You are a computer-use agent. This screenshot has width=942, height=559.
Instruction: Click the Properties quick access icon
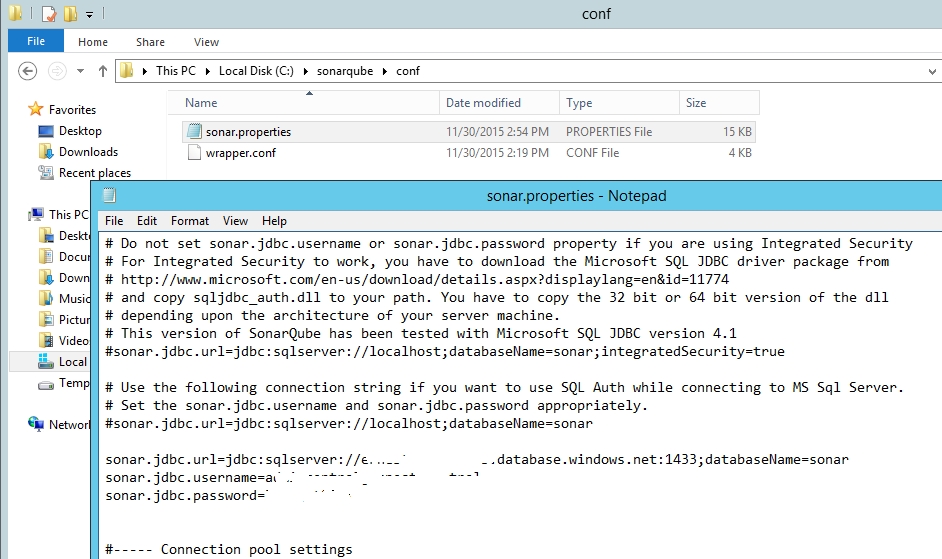click(49, 13)
